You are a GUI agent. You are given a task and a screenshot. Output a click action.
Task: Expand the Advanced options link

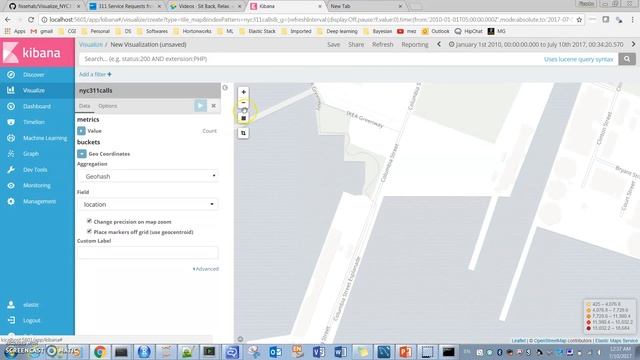coord(206,269)
